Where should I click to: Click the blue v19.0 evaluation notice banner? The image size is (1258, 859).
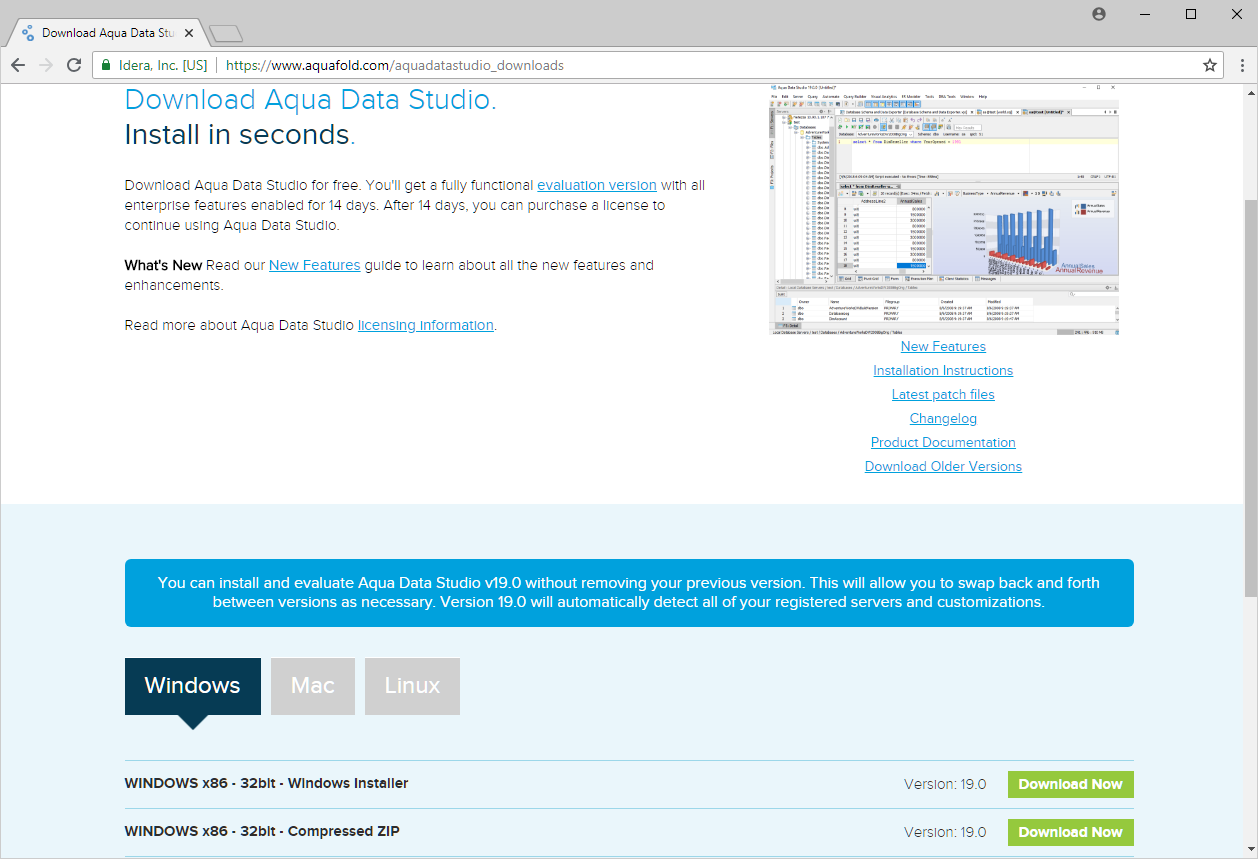coord(629,593)
